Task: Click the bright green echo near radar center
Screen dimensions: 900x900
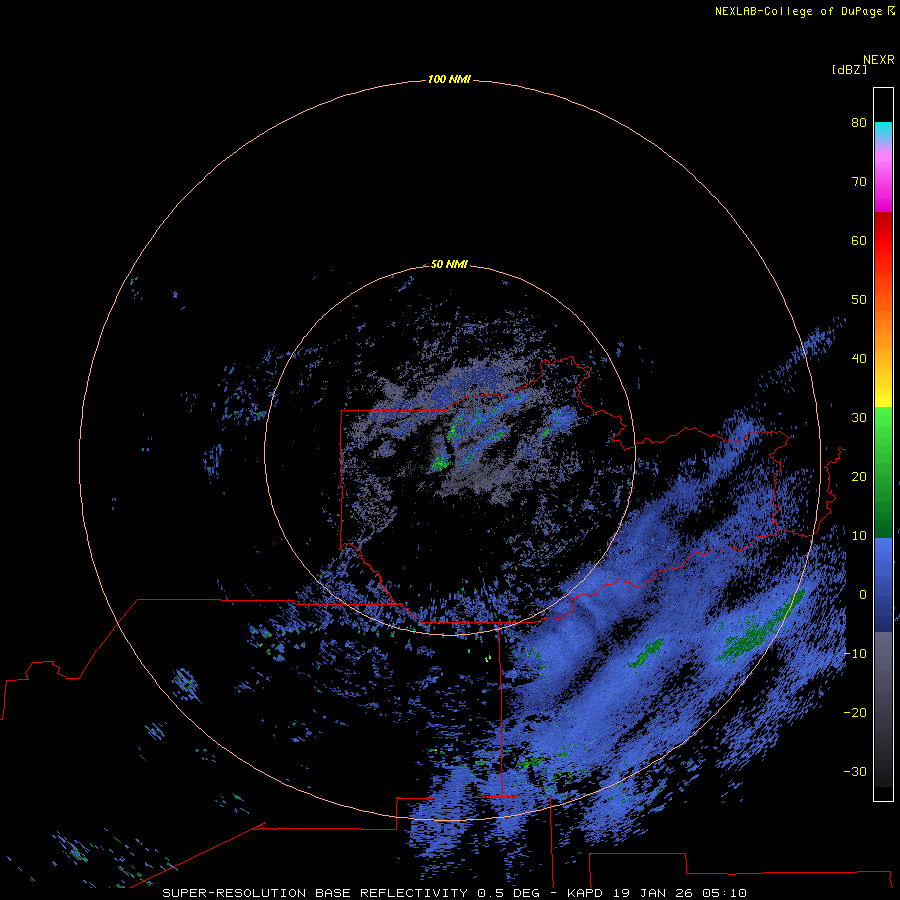Action: pos(440,461)
